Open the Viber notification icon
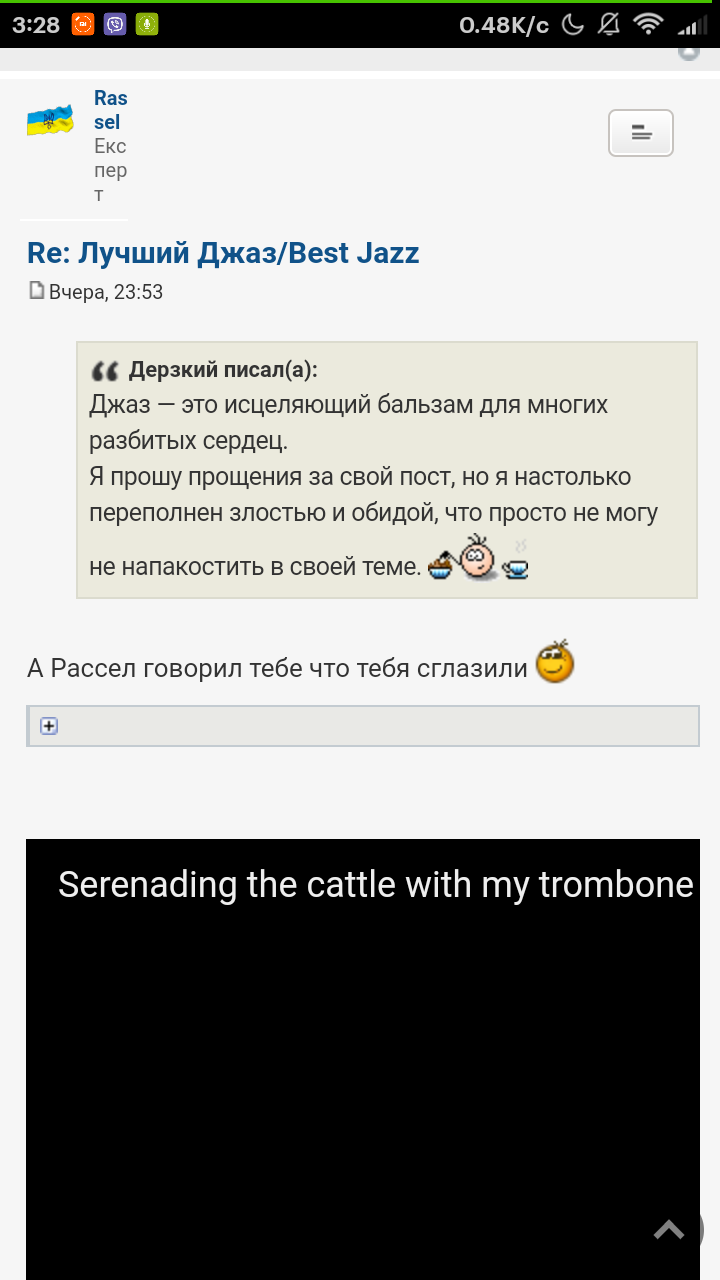Viewport: 720px width, 1280px height. [115, 24]
